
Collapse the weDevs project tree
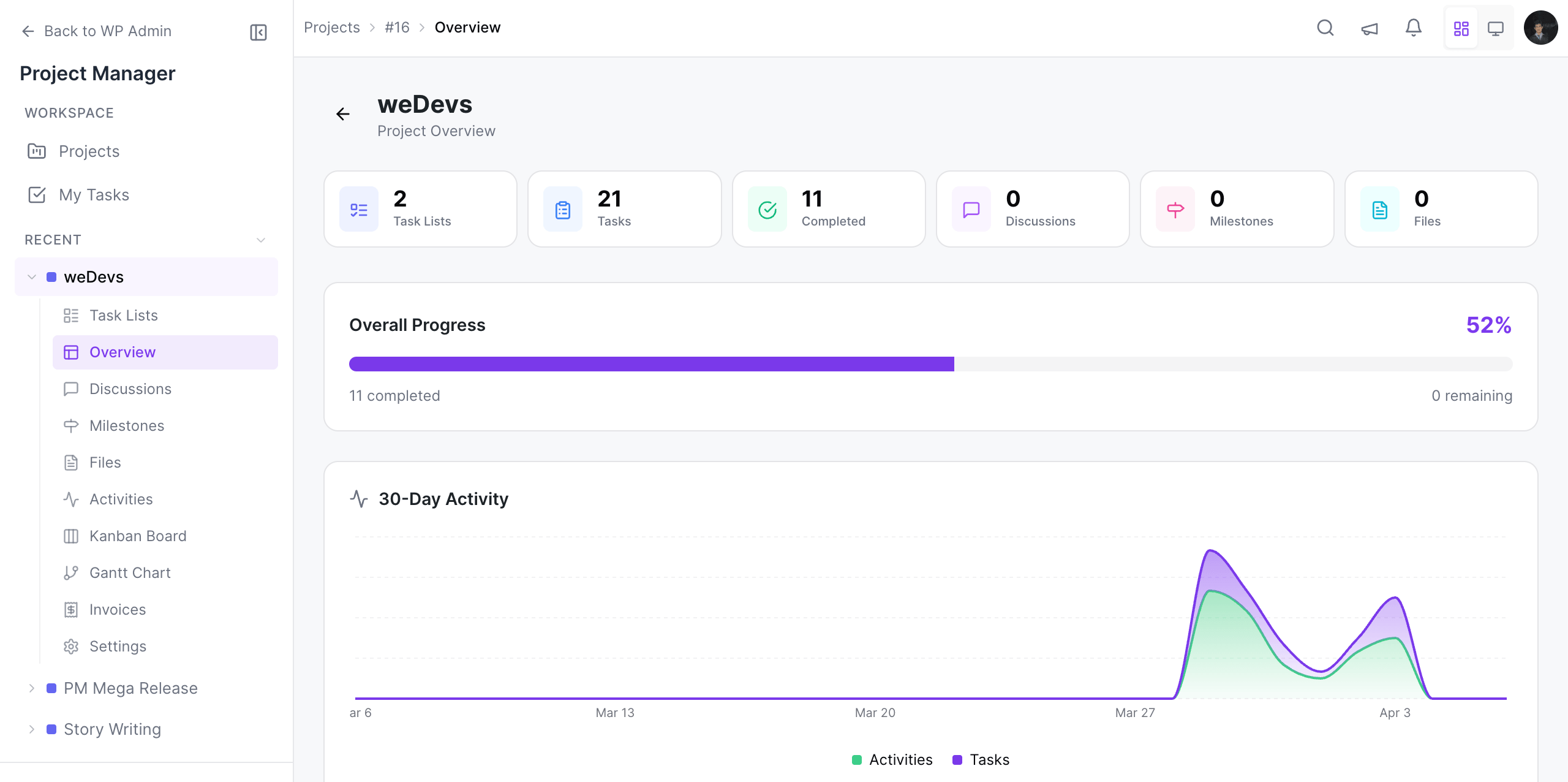[31, 276]
